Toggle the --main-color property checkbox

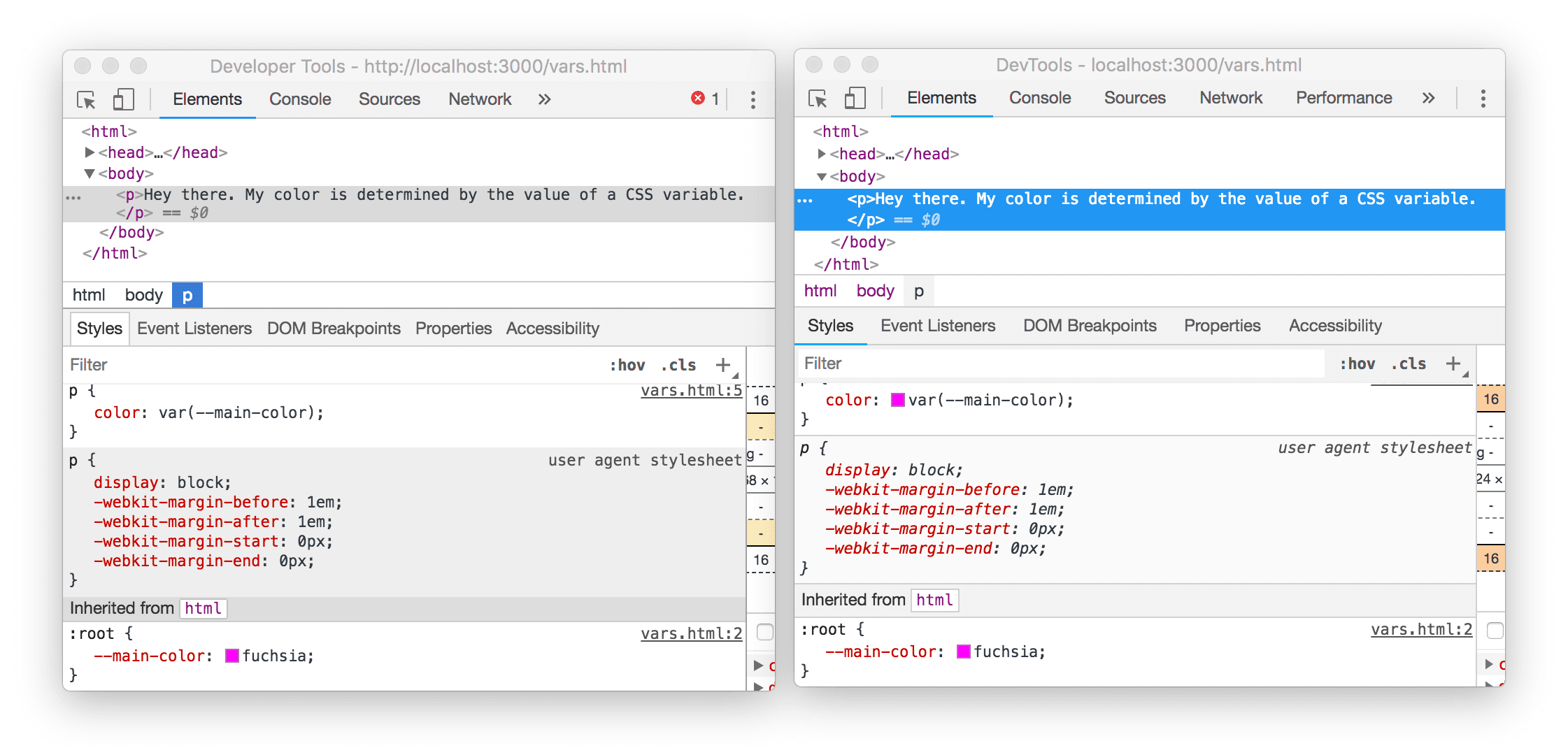(x=1496, y=631)
